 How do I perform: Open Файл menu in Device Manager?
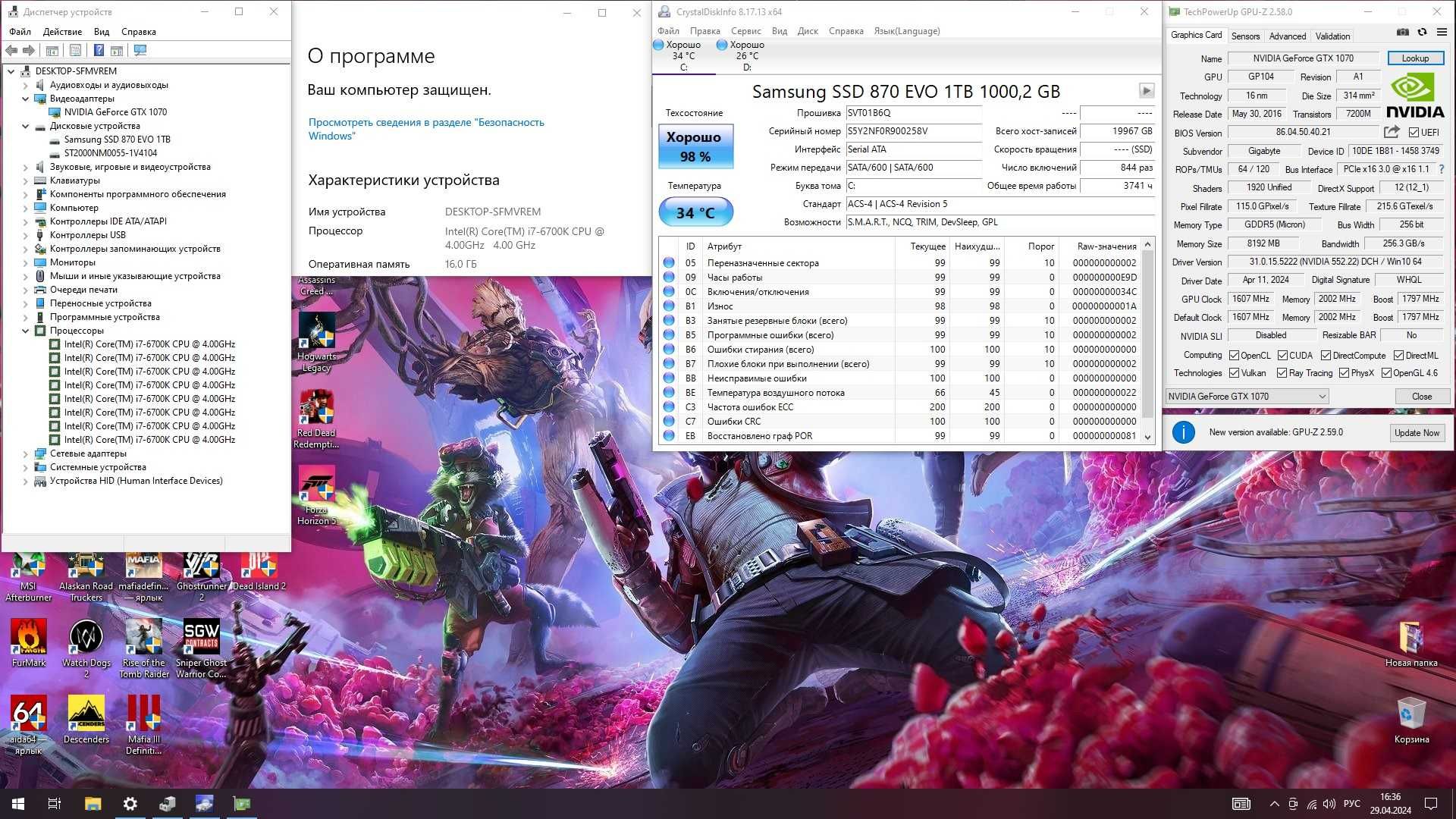click(20, 32)
